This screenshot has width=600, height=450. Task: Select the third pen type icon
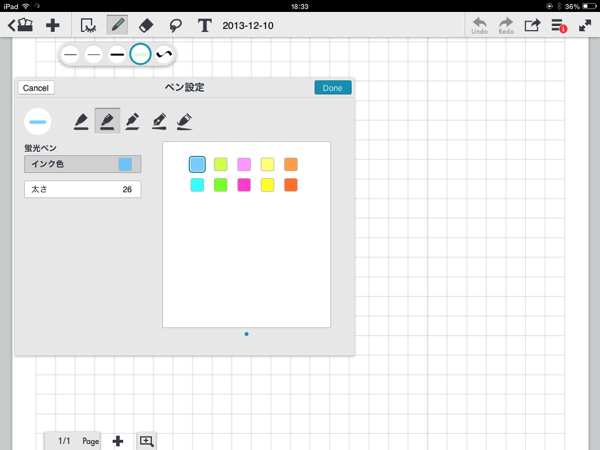132,121
